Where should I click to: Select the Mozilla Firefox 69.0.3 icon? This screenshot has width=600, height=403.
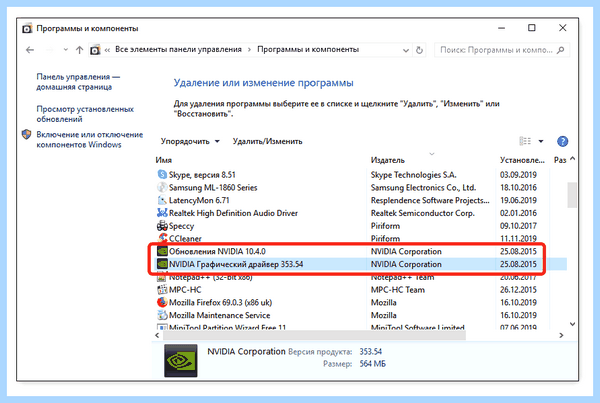click(162, 302)
